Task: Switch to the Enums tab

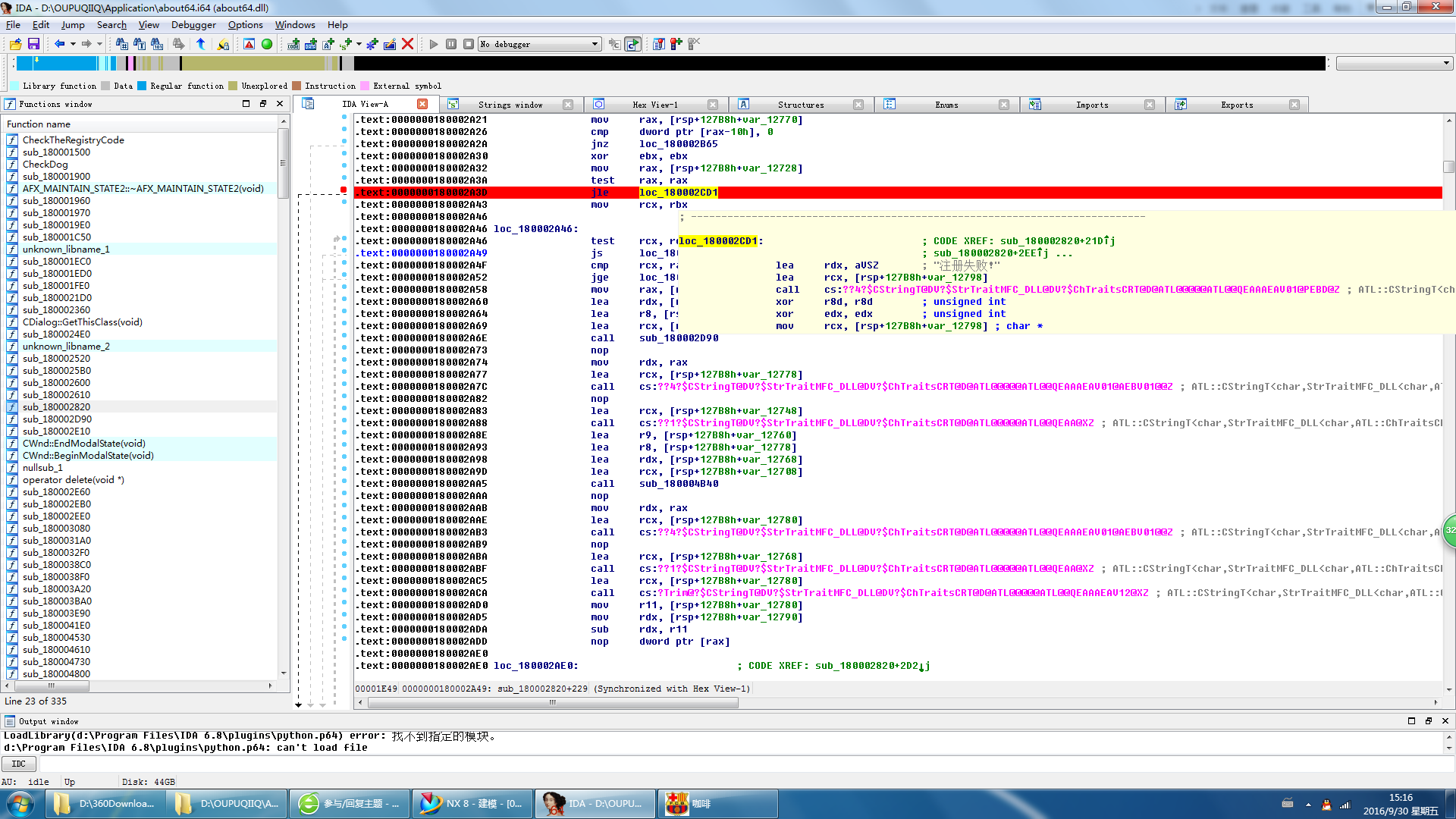Action: [x=946, y=105]
